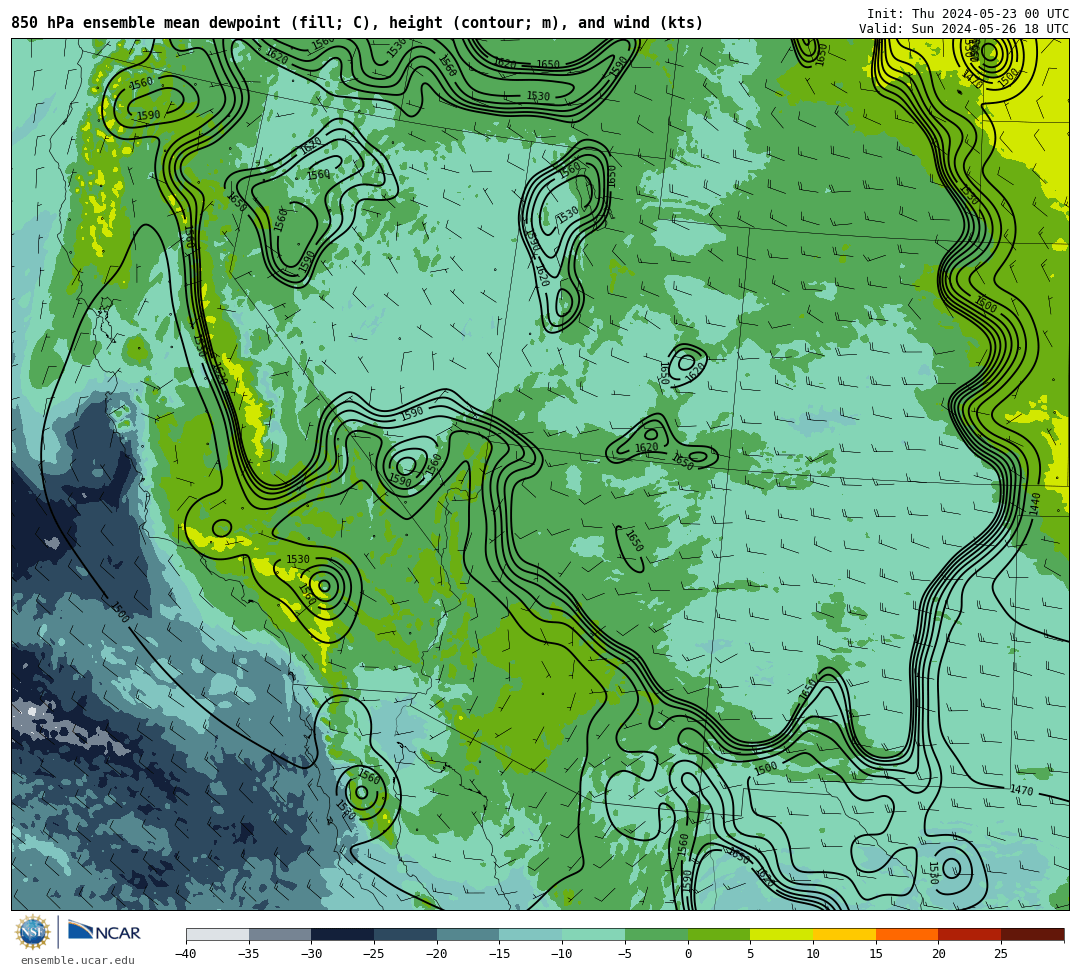Open the ensemble.ucar.edu site text
1080x973 pixels.
tap(78, 960)
